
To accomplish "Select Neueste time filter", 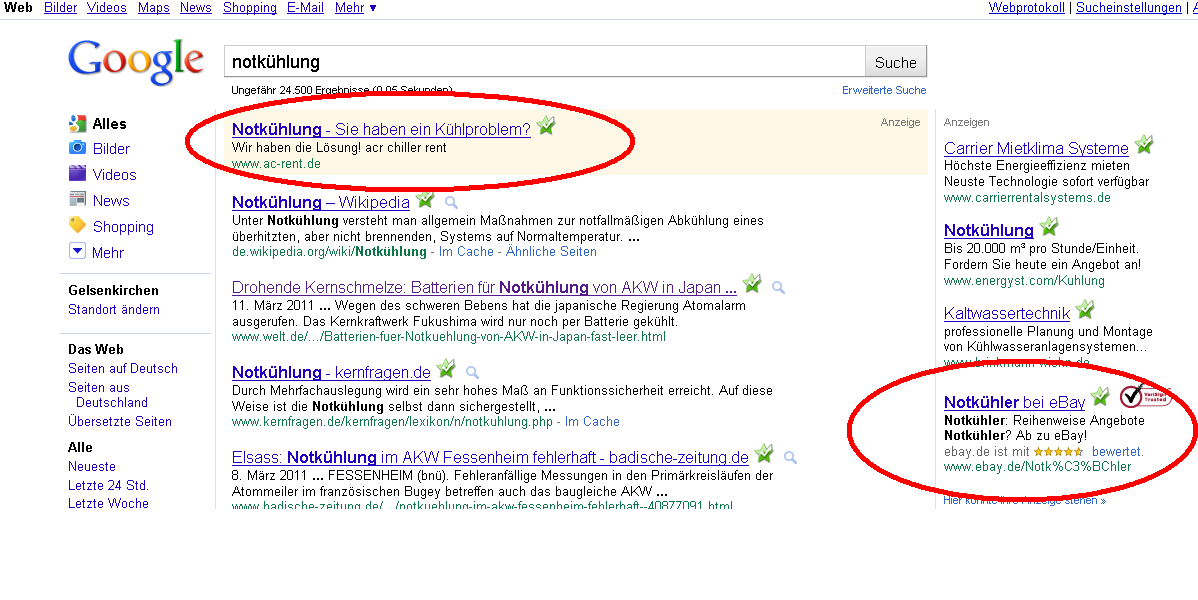I will point(92,466).
